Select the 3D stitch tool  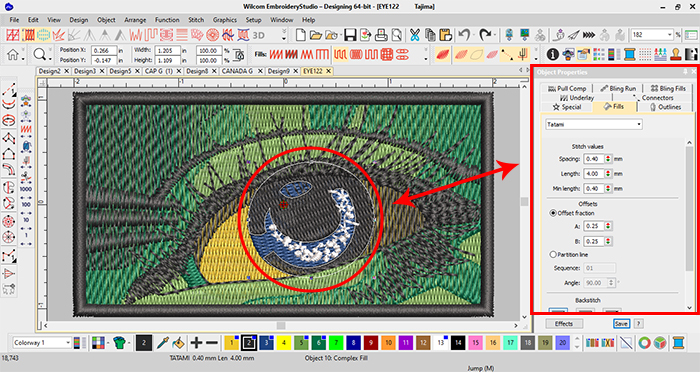(x=258, y=35)
